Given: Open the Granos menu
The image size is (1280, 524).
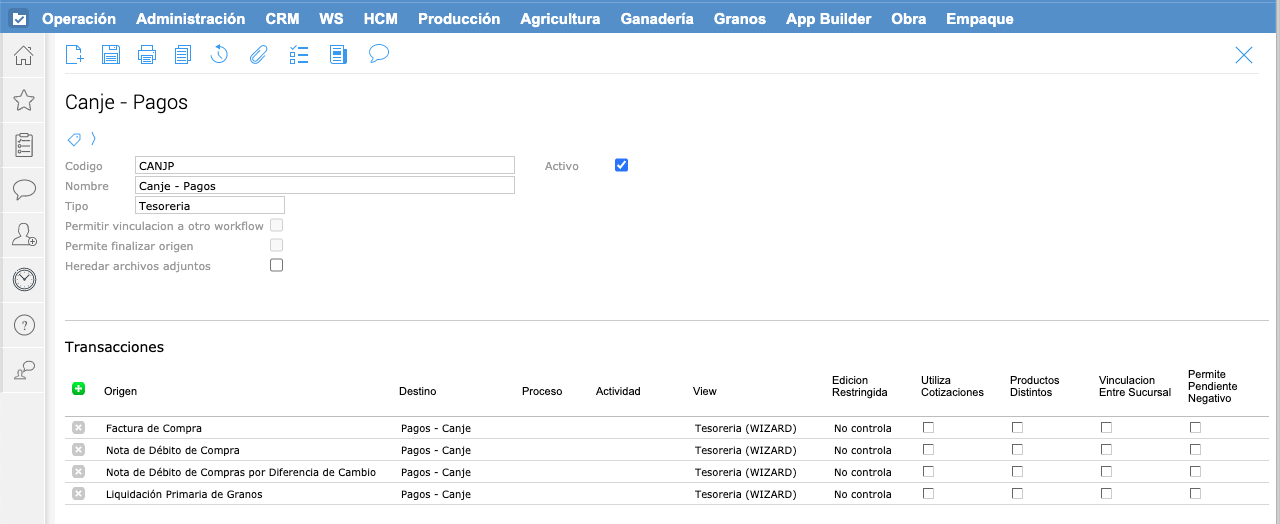Looking at the screenshot, I should click(739, 19).
